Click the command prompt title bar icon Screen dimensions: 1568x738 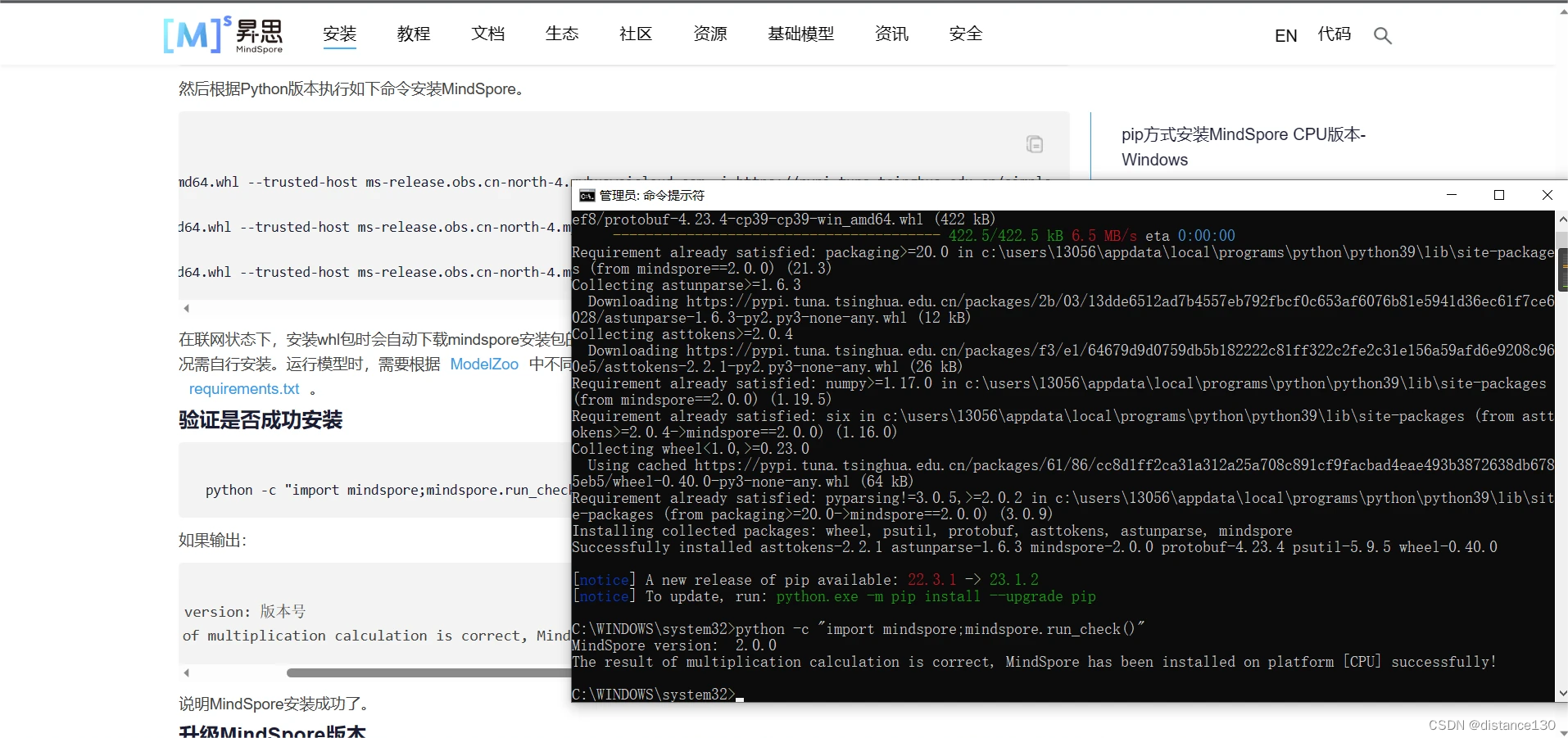[x=587, y=195]
